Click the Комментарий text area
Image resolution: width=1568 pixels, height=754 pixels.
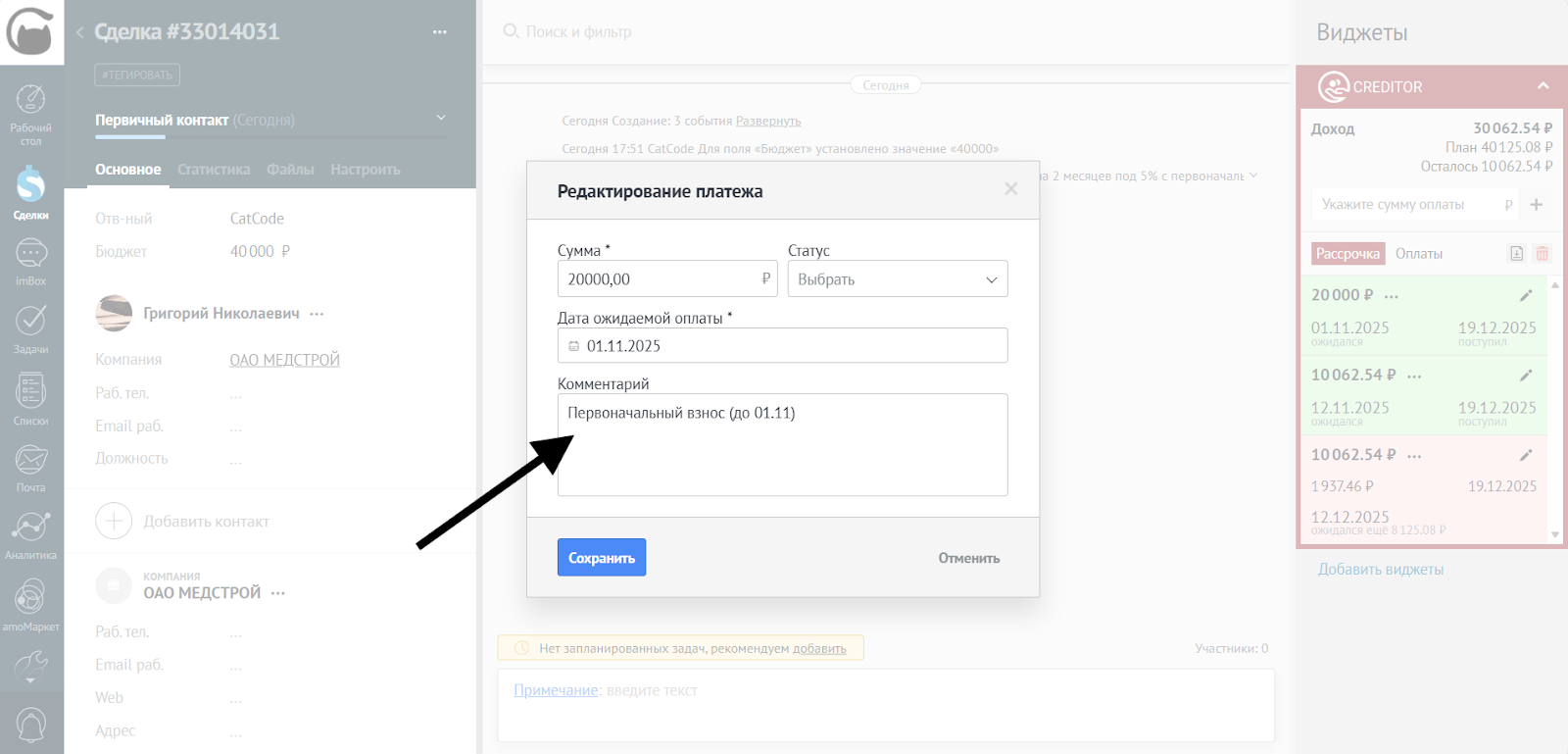coord(782,445)
